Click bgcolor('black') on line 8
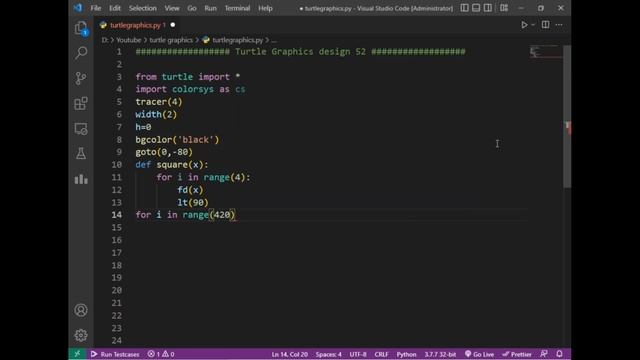640x360 pixels. tap(177, 140)
